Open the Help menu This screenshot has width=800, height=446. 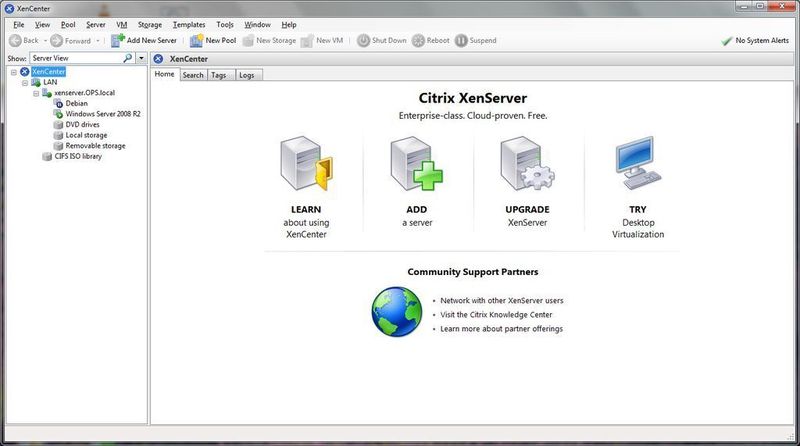point(289,24)
